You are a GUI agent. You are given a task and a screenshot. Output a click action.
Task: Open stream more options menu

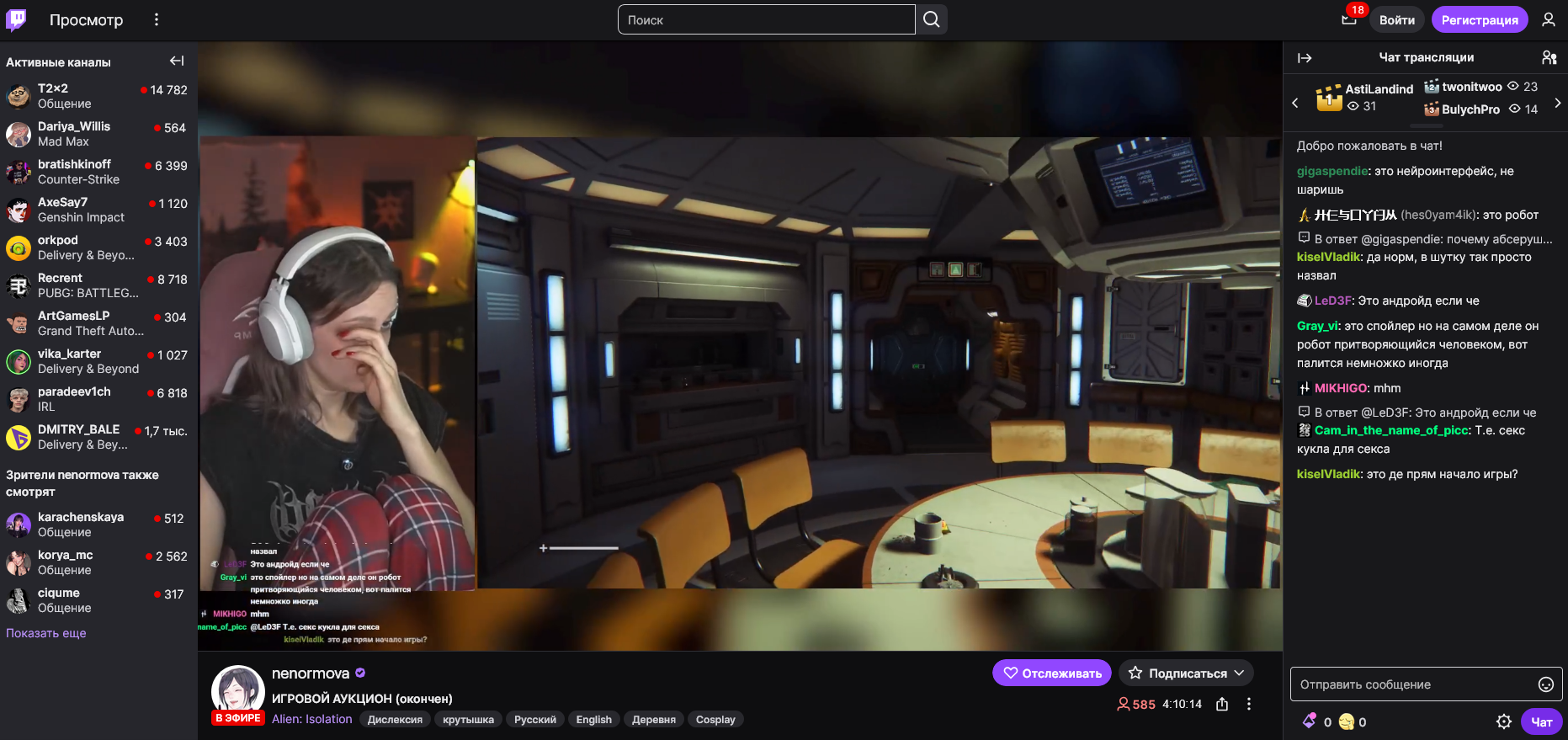click(1249, 704)
